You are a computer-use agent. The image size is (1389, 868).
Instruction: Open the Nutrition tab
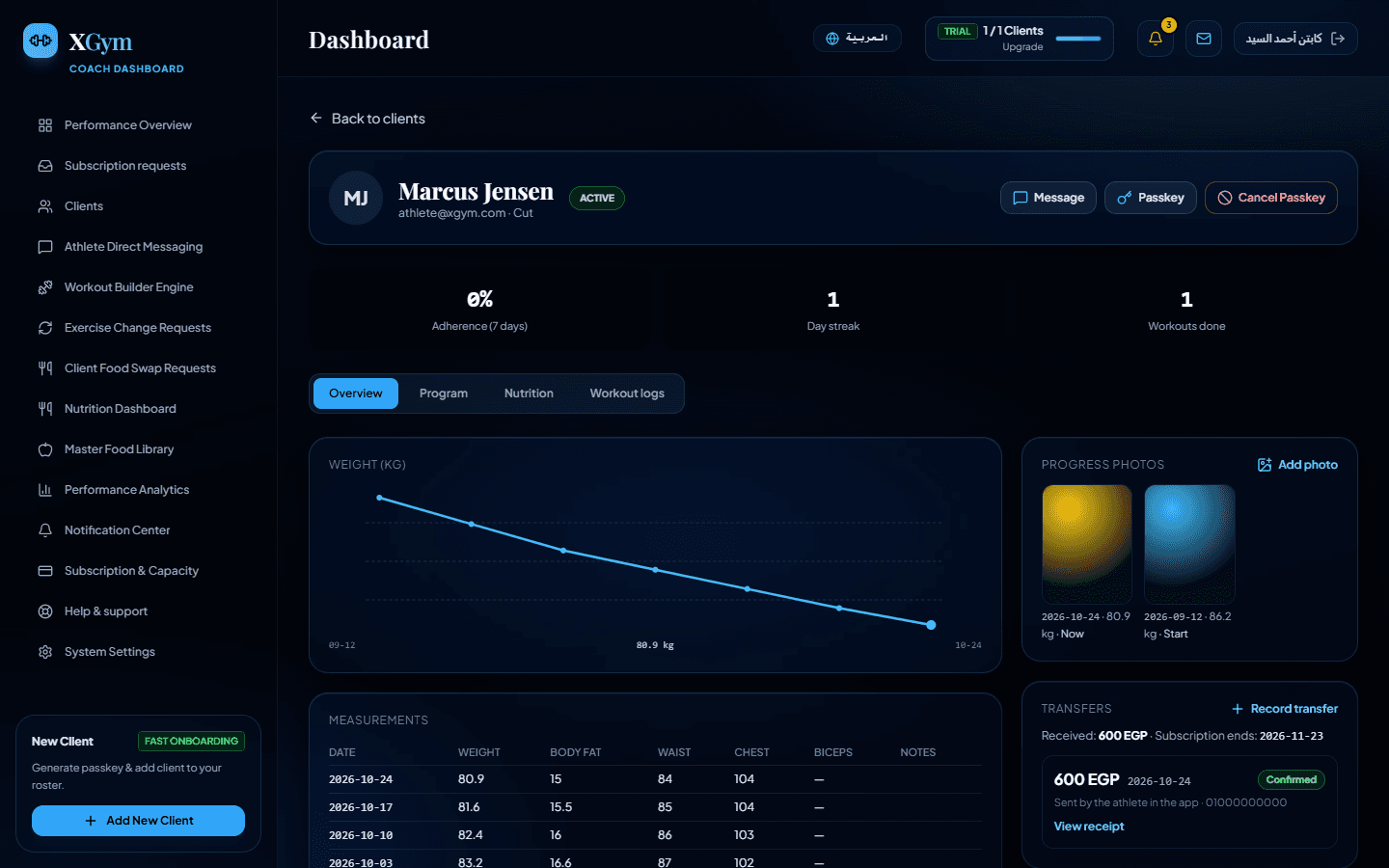529,393
